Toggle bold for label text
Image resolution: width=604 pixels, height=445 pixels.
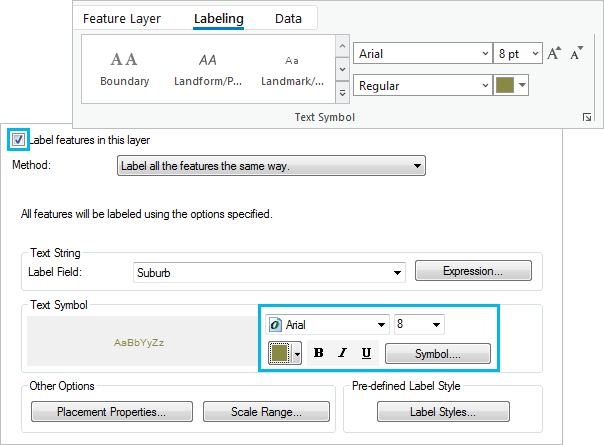tap(319, 353)
